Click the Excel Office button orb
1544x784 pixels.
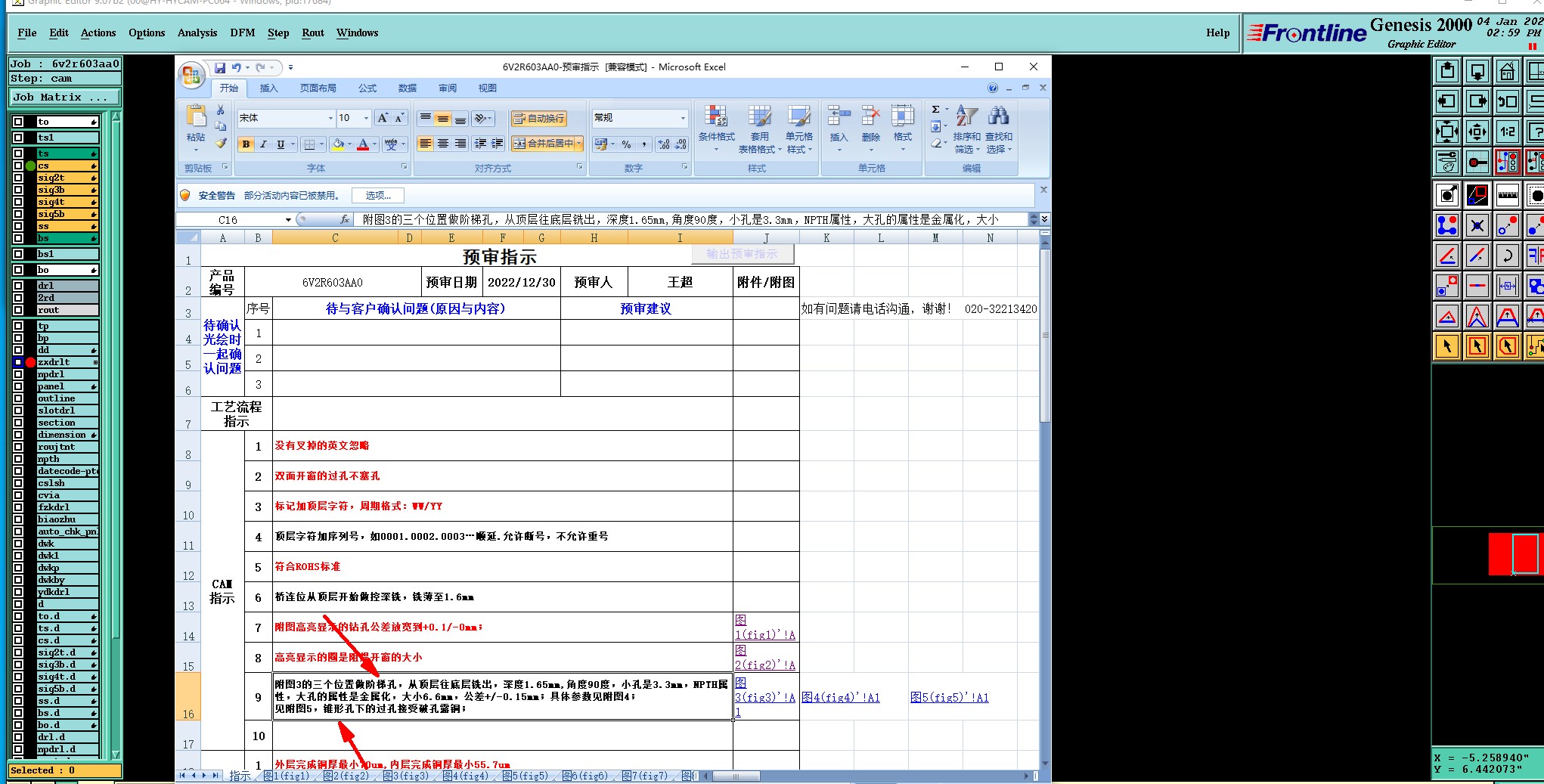point(191,75)
